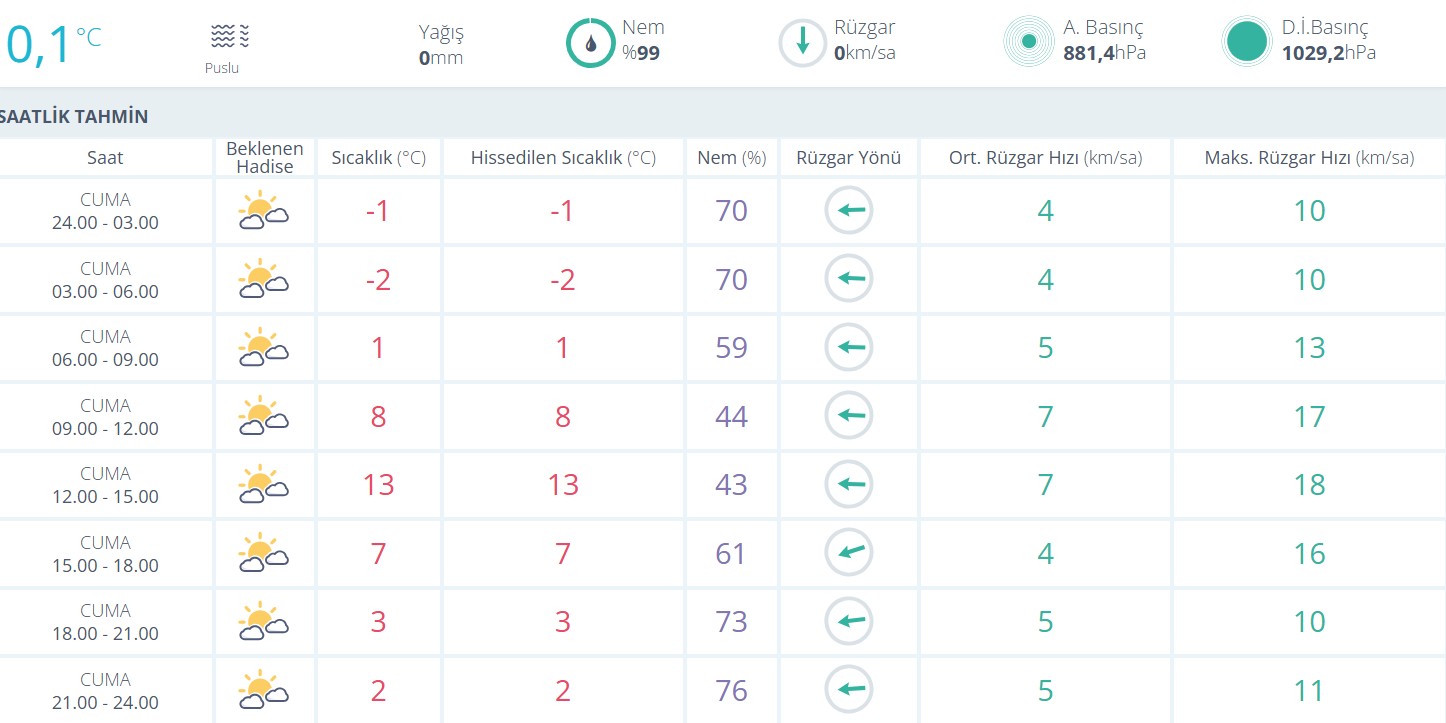1446x723 pixels.
Task: Click partly cloudy icon for 24.00 - 03.00
Action: point(264,211)
